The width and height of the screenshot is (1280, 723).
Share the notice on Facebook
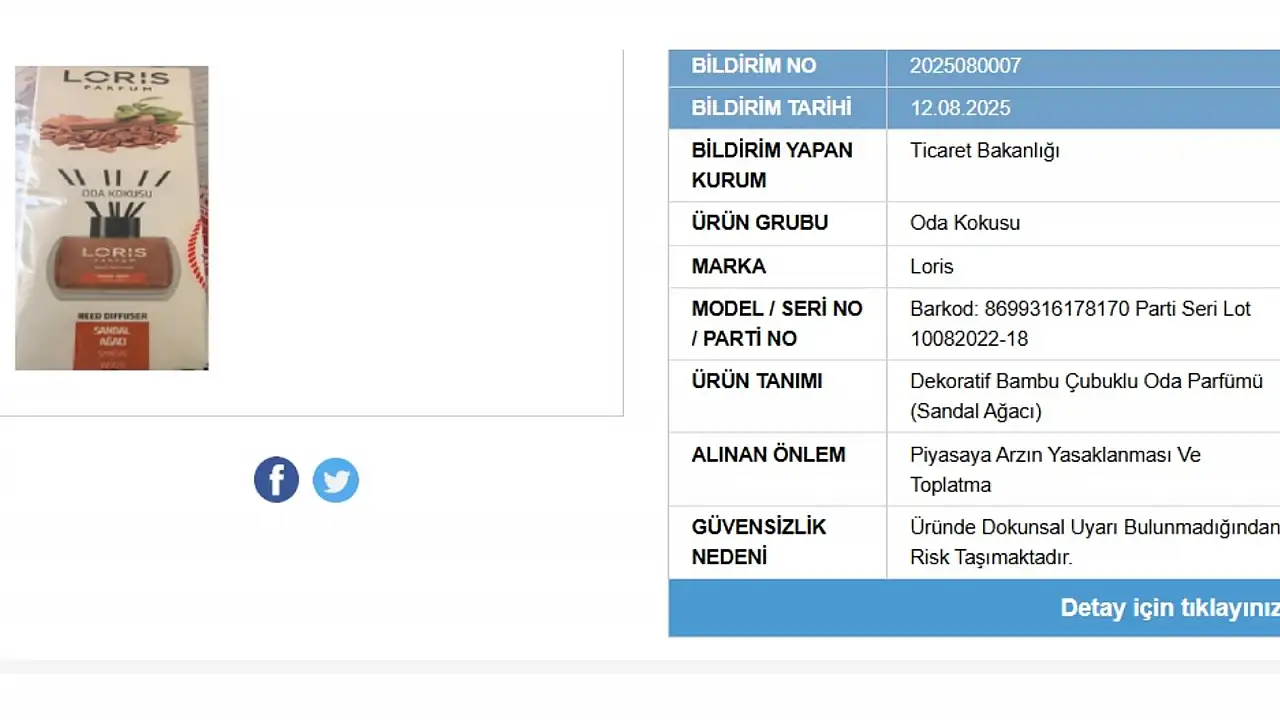coord(276,480)
